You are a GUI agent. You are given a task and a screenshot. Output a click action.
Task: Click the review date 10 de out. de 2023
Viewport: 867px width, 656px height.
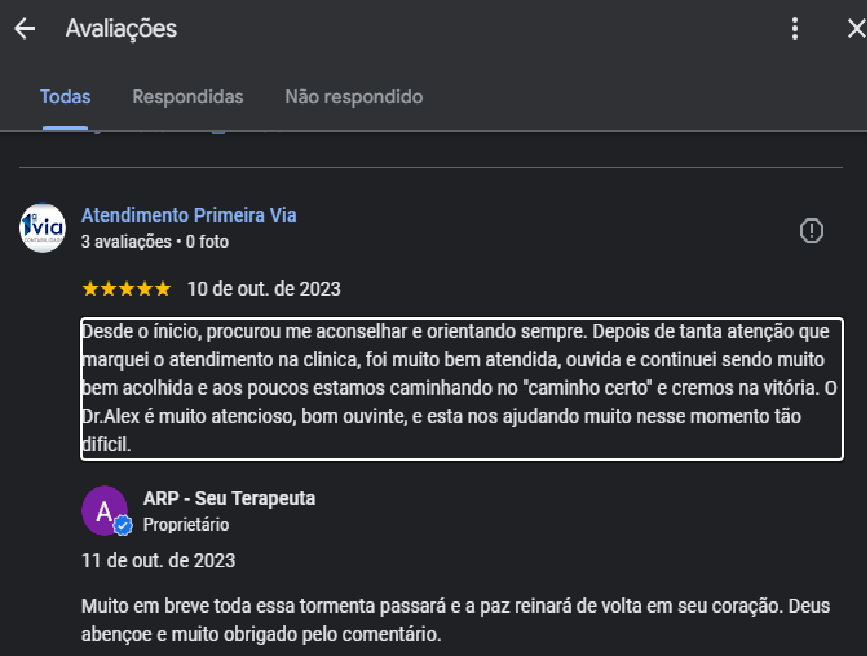click(264, 290)
